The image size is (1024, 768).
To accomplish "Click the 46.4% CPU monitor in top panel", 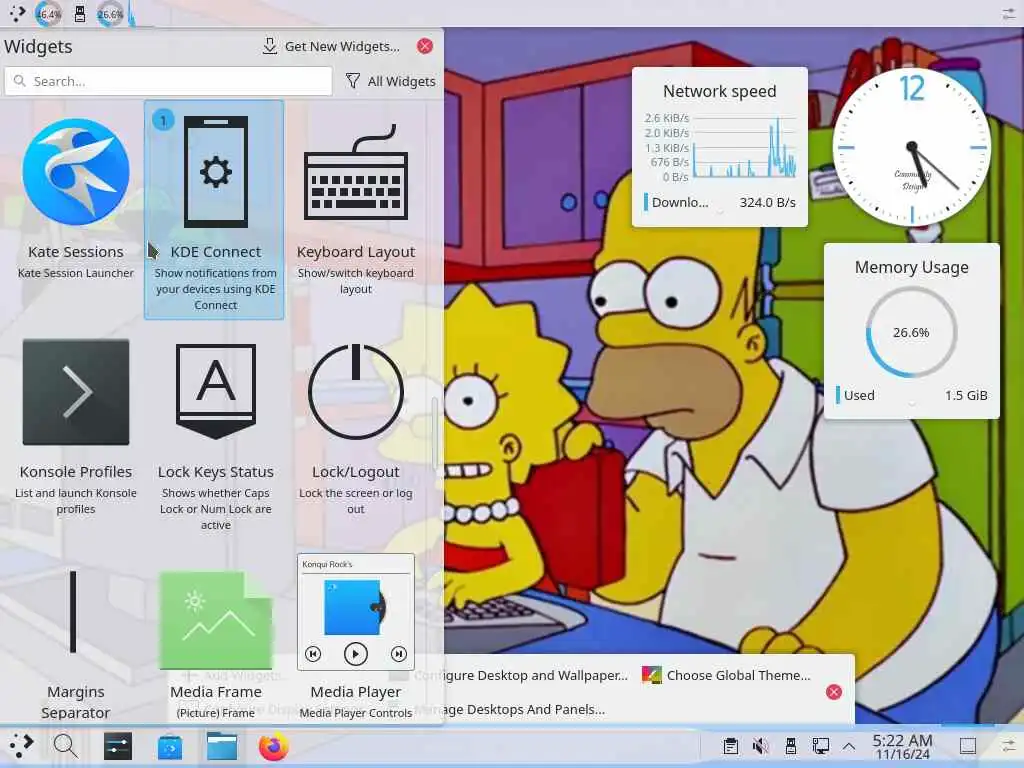I will [48, 14].
